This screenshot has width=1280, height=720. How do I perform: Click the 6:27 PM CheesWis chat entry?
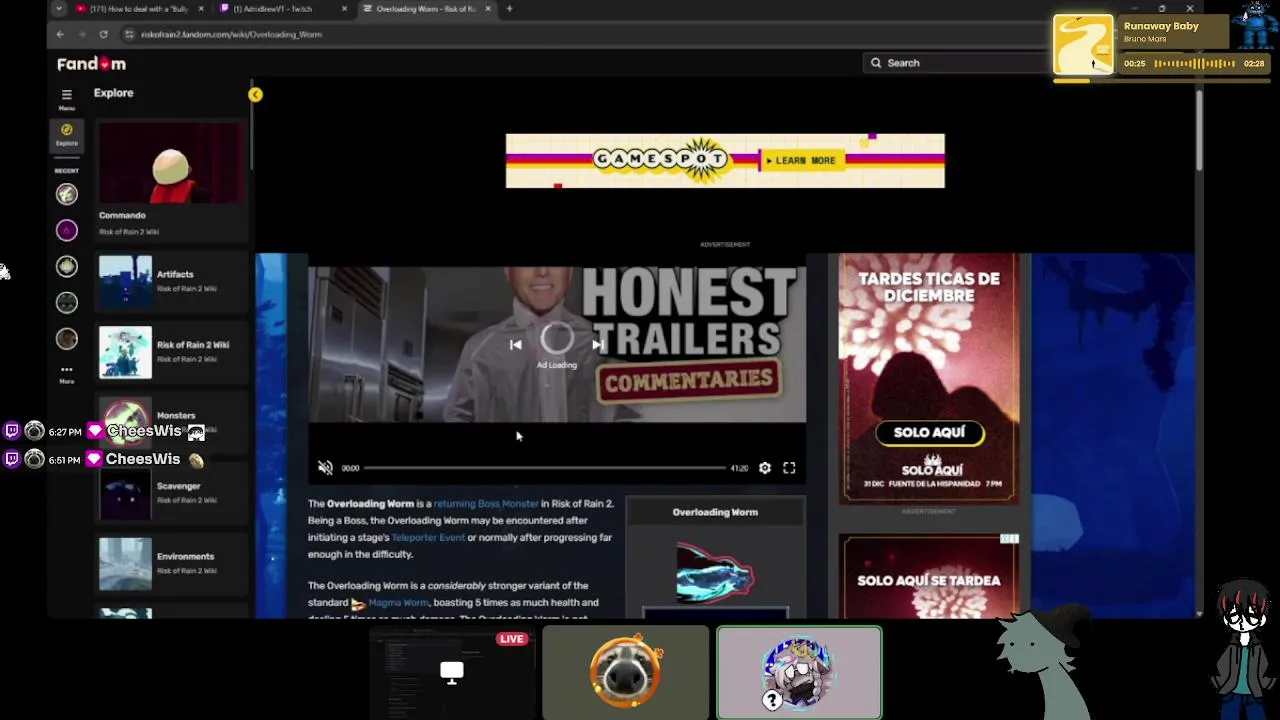coord(105,432)
